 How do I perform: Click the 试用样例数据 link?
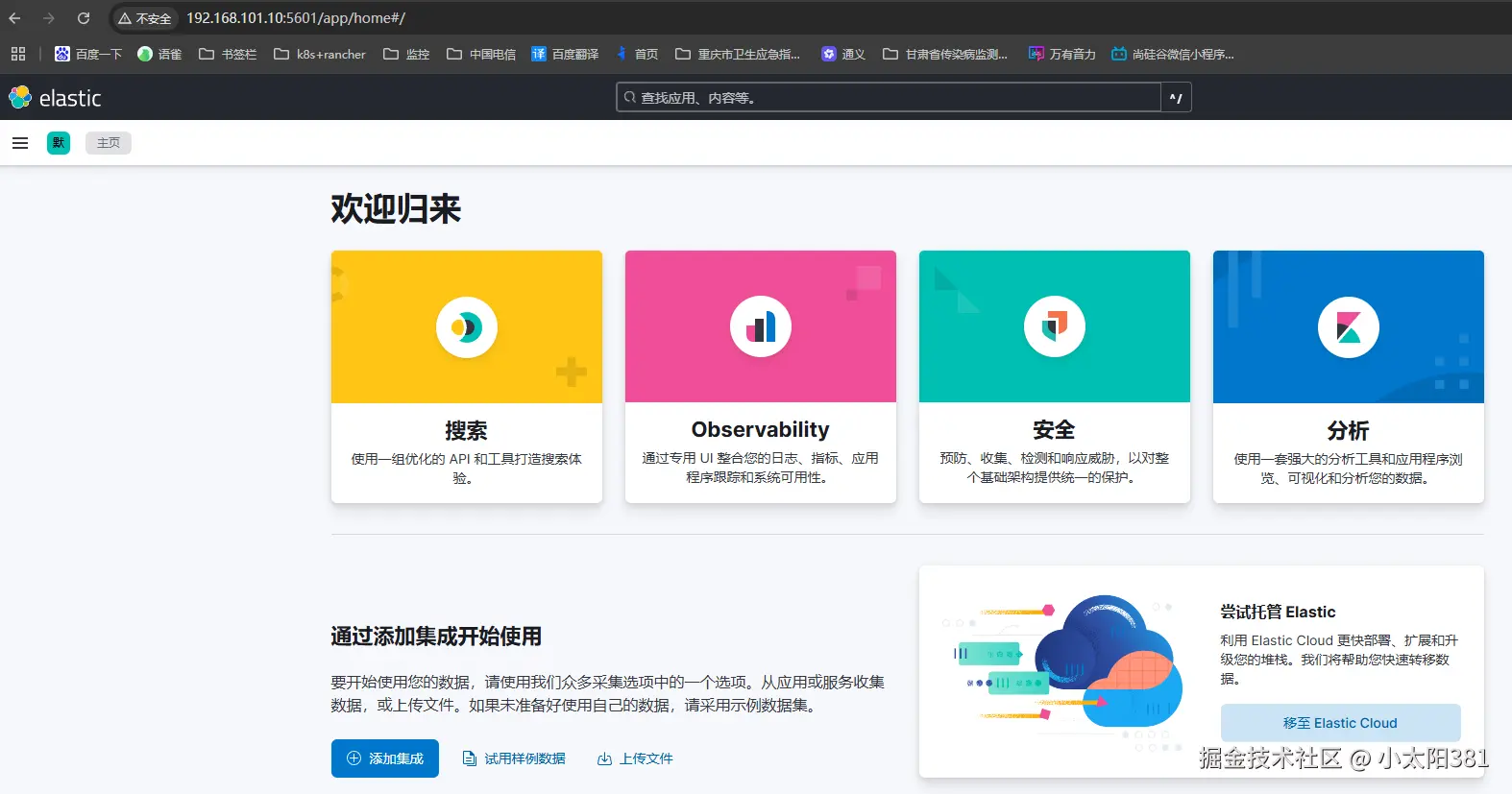514,758
